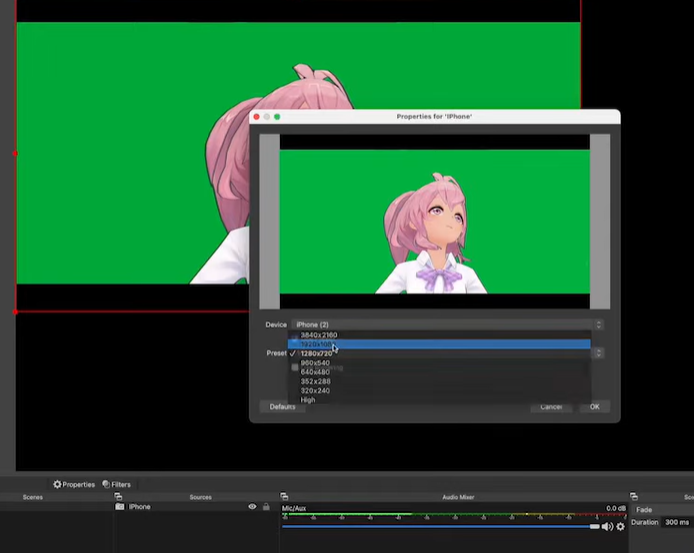The image size is (694, 553).
Task: Toggle the lock on iPhone source
Action: pos(266,507)
